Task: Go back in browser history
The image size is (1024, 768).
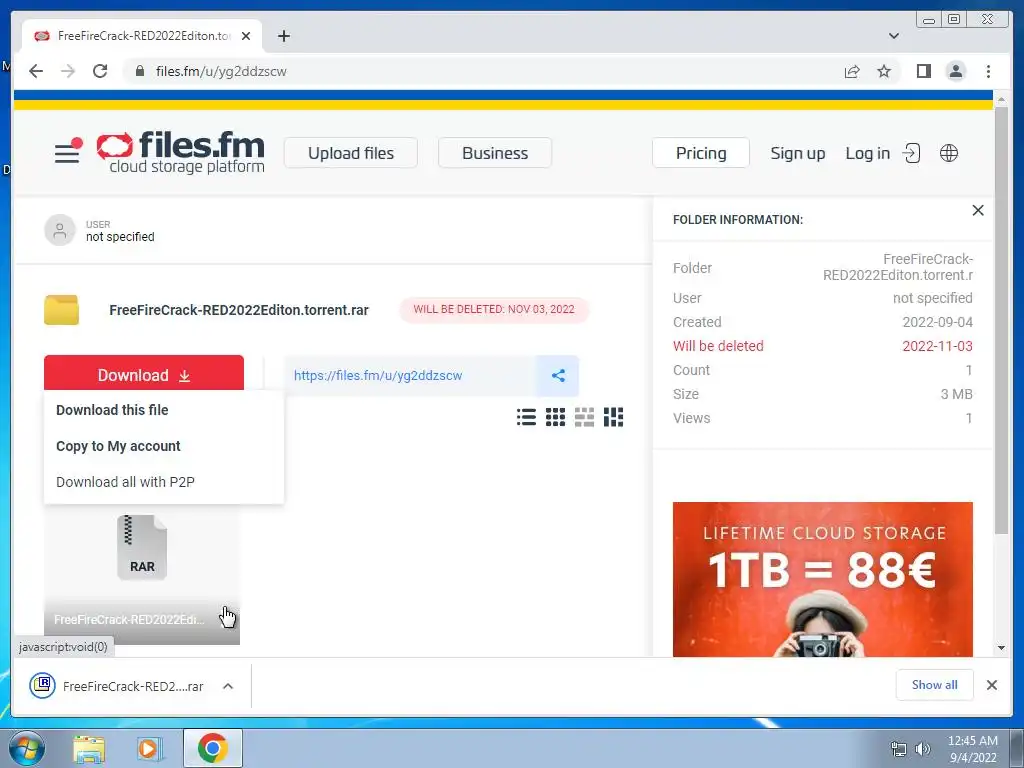Action: pos(36,71)
